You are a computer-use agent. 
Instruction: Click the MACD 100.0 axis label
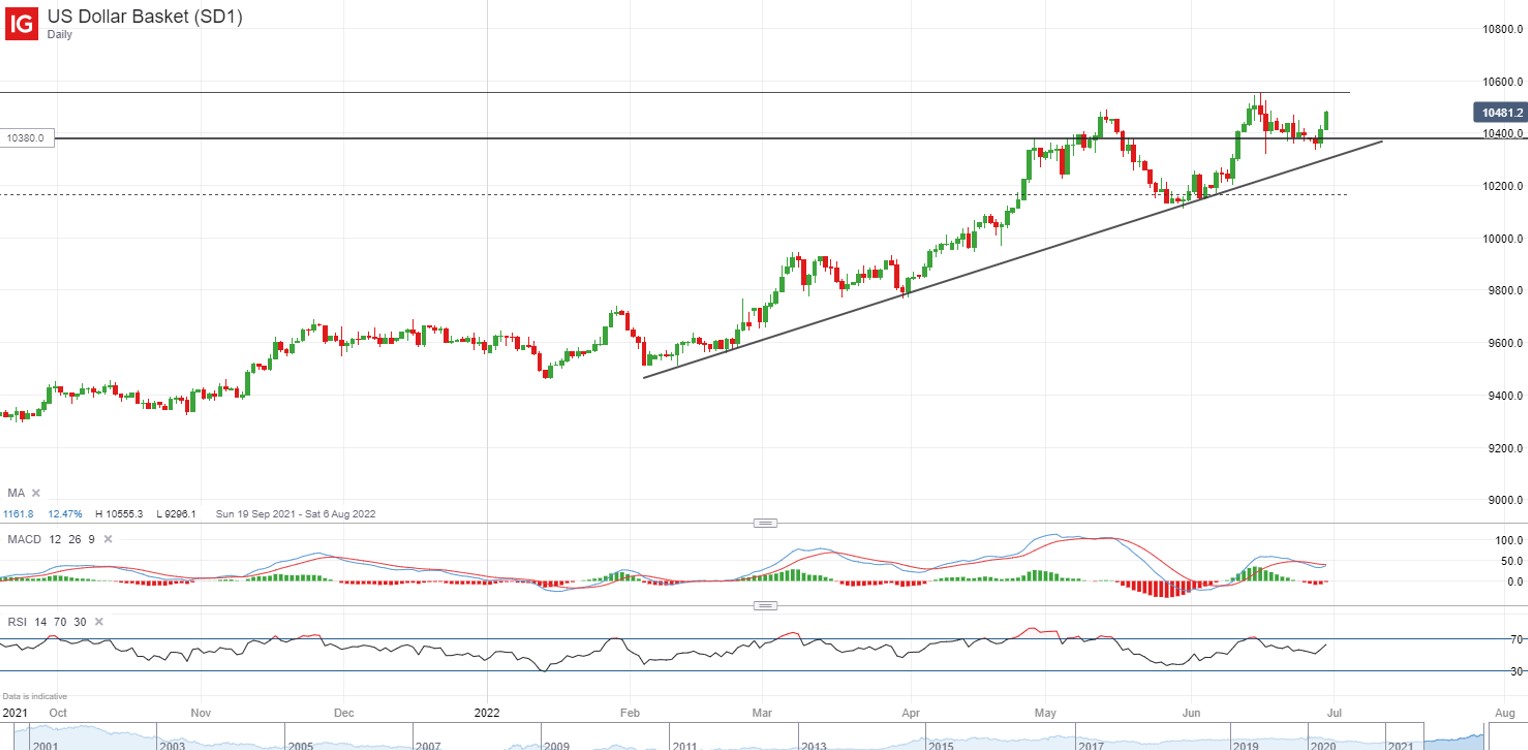click(x=1510, y=540)
